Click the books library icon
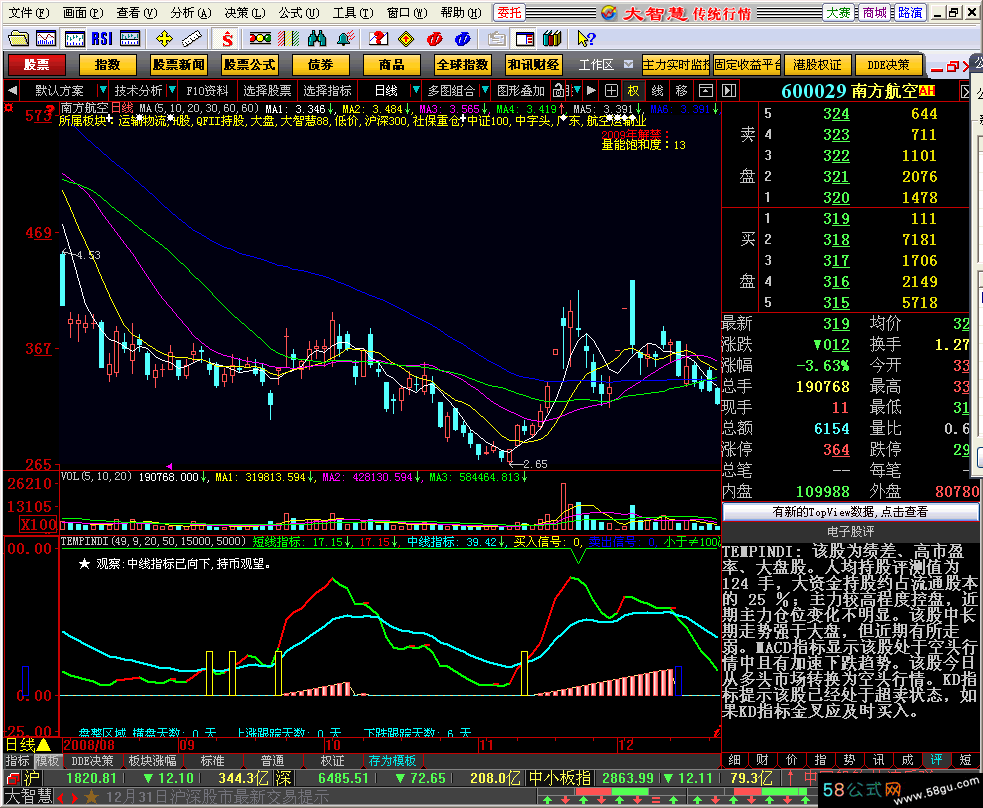 coord(552,39)
